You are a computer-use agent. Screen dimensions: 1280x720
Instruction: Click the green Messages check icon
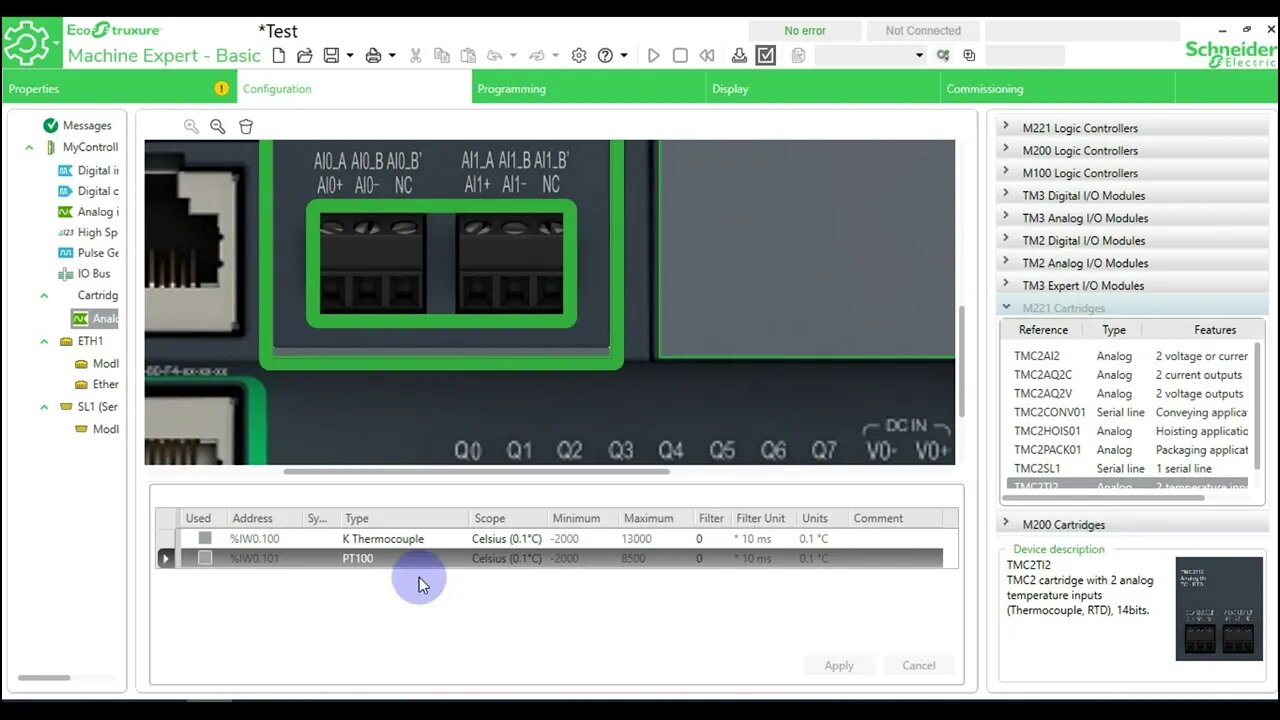(x=51, y=125)
